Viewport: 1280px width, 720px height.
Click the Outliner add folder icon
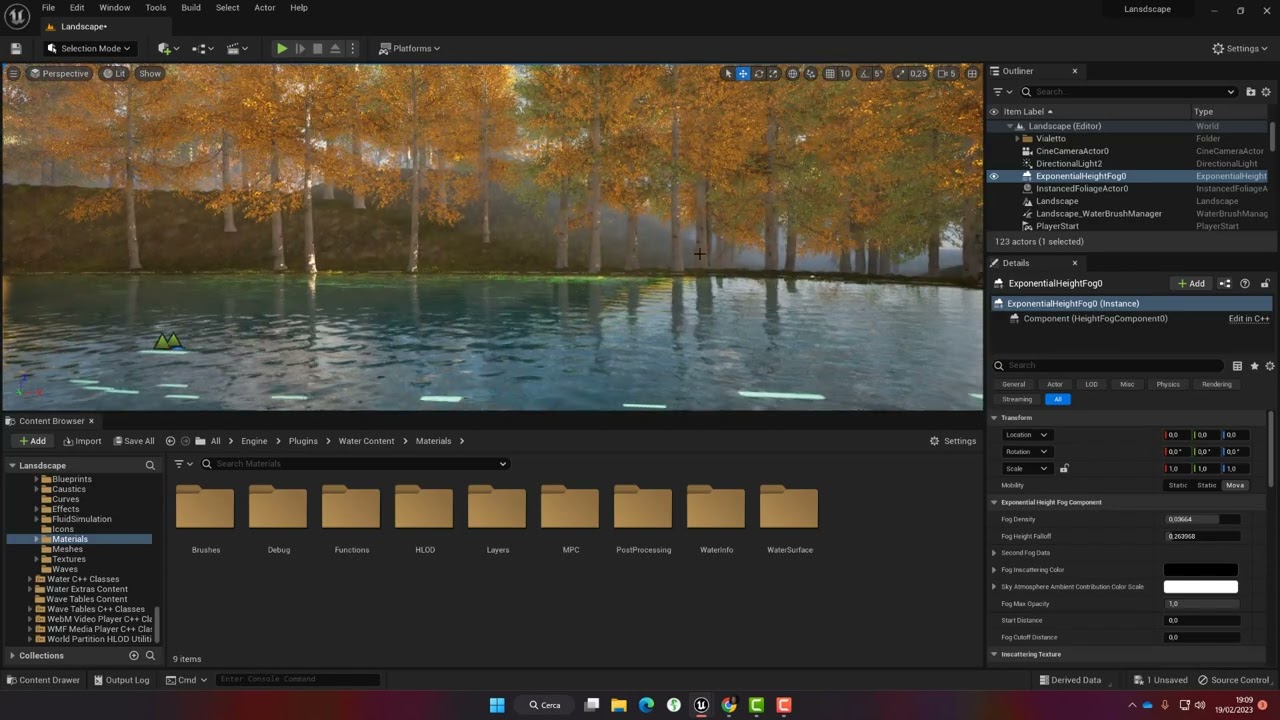point(1251,91)
